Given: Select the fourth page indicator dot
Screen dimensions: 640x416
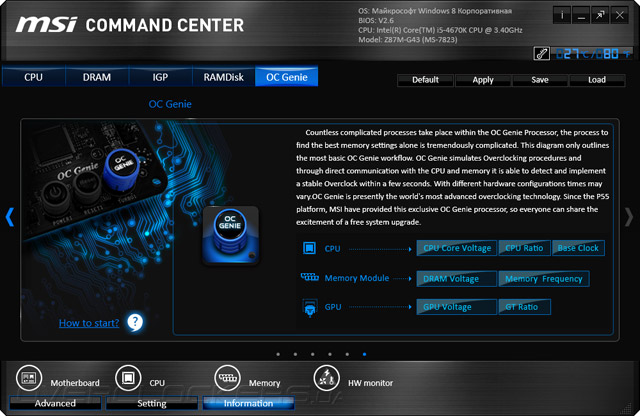Looking at the screenshot, I should (x=330, y=354).
